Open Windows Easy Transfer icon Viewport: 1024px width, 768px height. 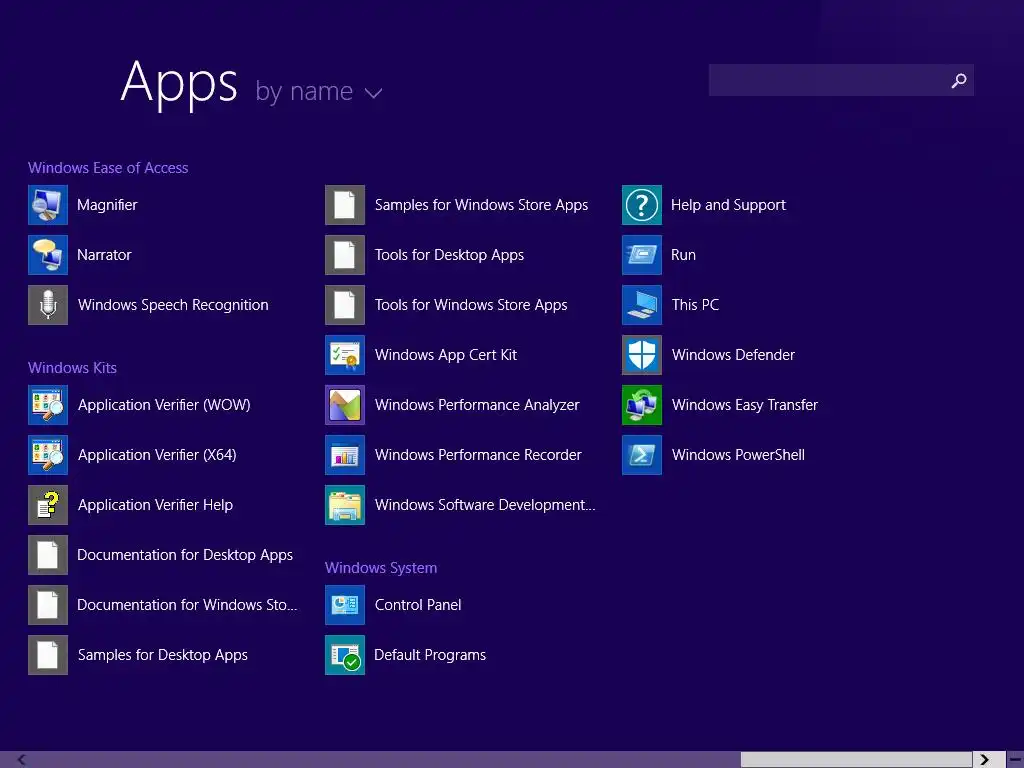642,405
